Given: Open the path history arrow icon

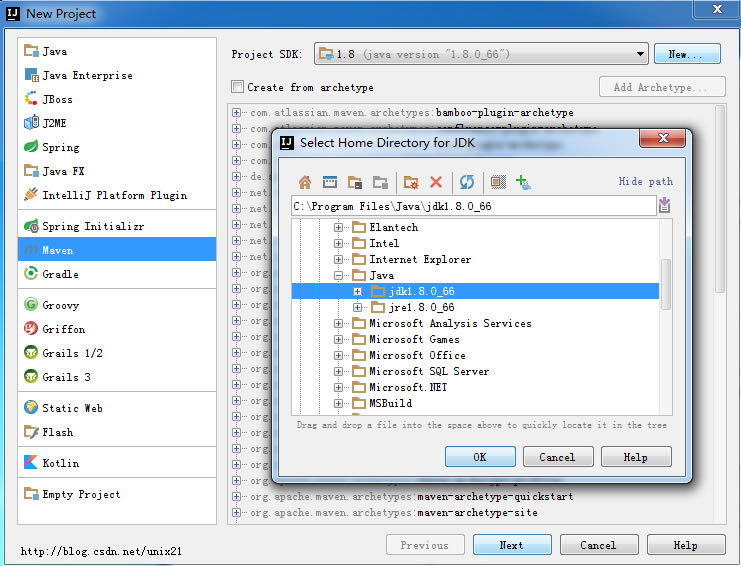Looking at the screenshot, I should point(664,206).
